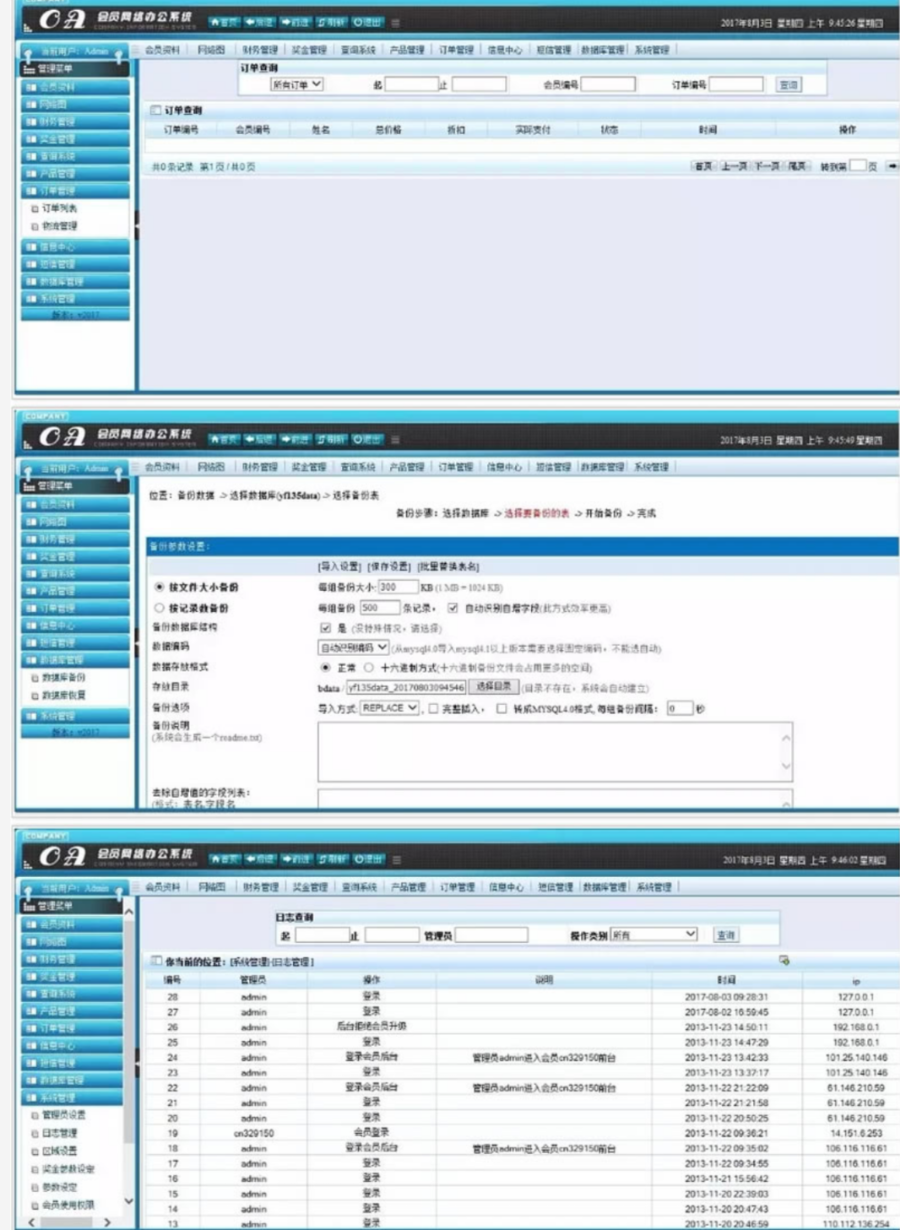This screenshot has height=1230, width=900.
Task: Open the 操作类别 所有 dropdown on the log page
Action: point(654,934)
